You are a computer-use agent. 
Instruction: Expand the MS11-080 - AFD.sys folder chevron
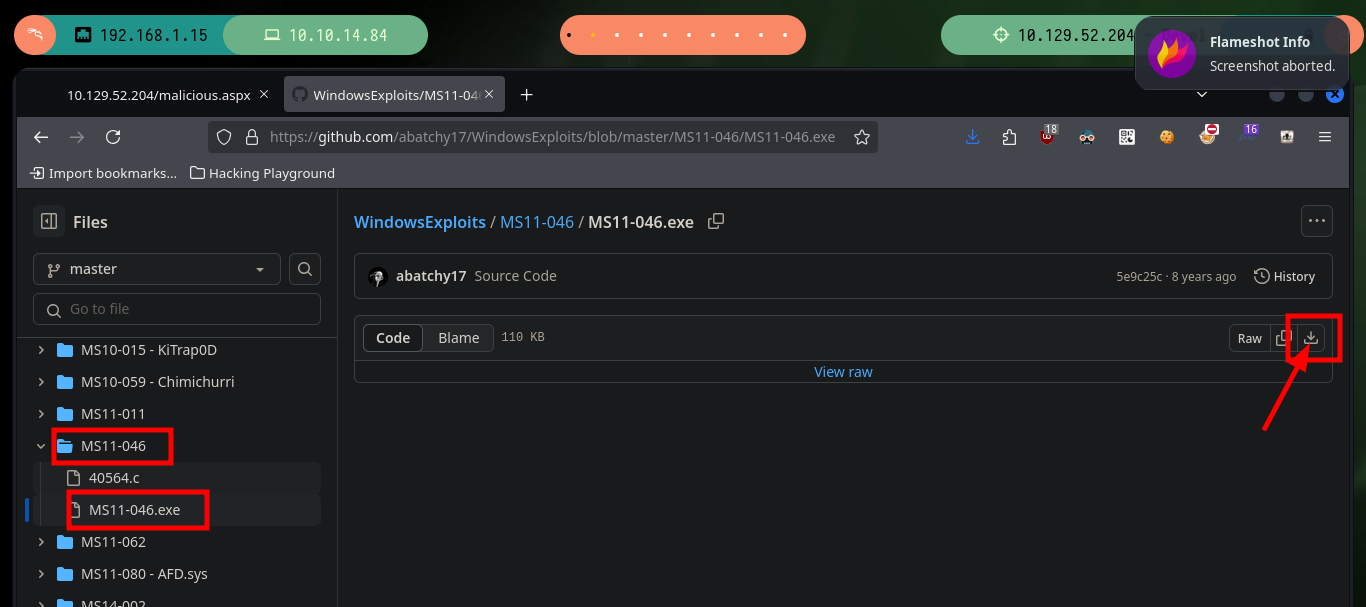click(41, 574)
